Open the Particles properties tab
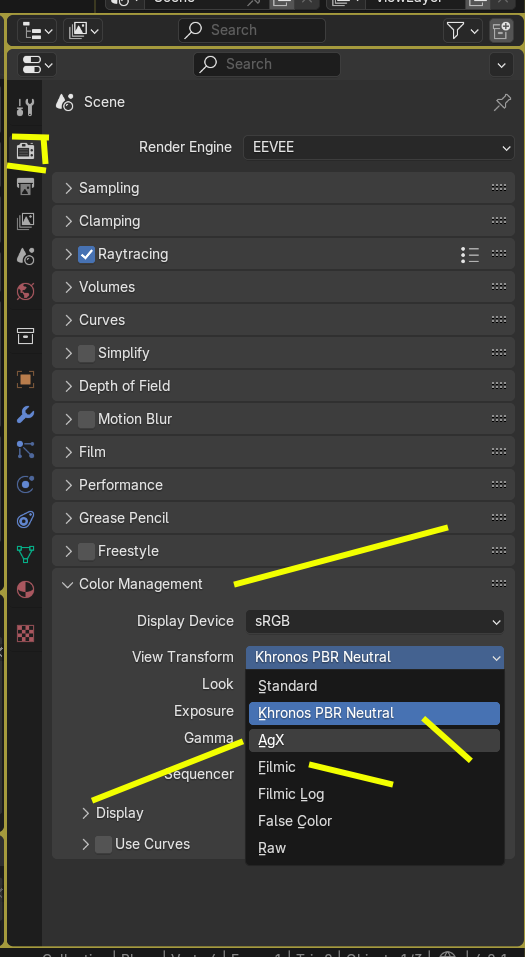The height and width of the screenshot is (957, 525). point(25,450)
